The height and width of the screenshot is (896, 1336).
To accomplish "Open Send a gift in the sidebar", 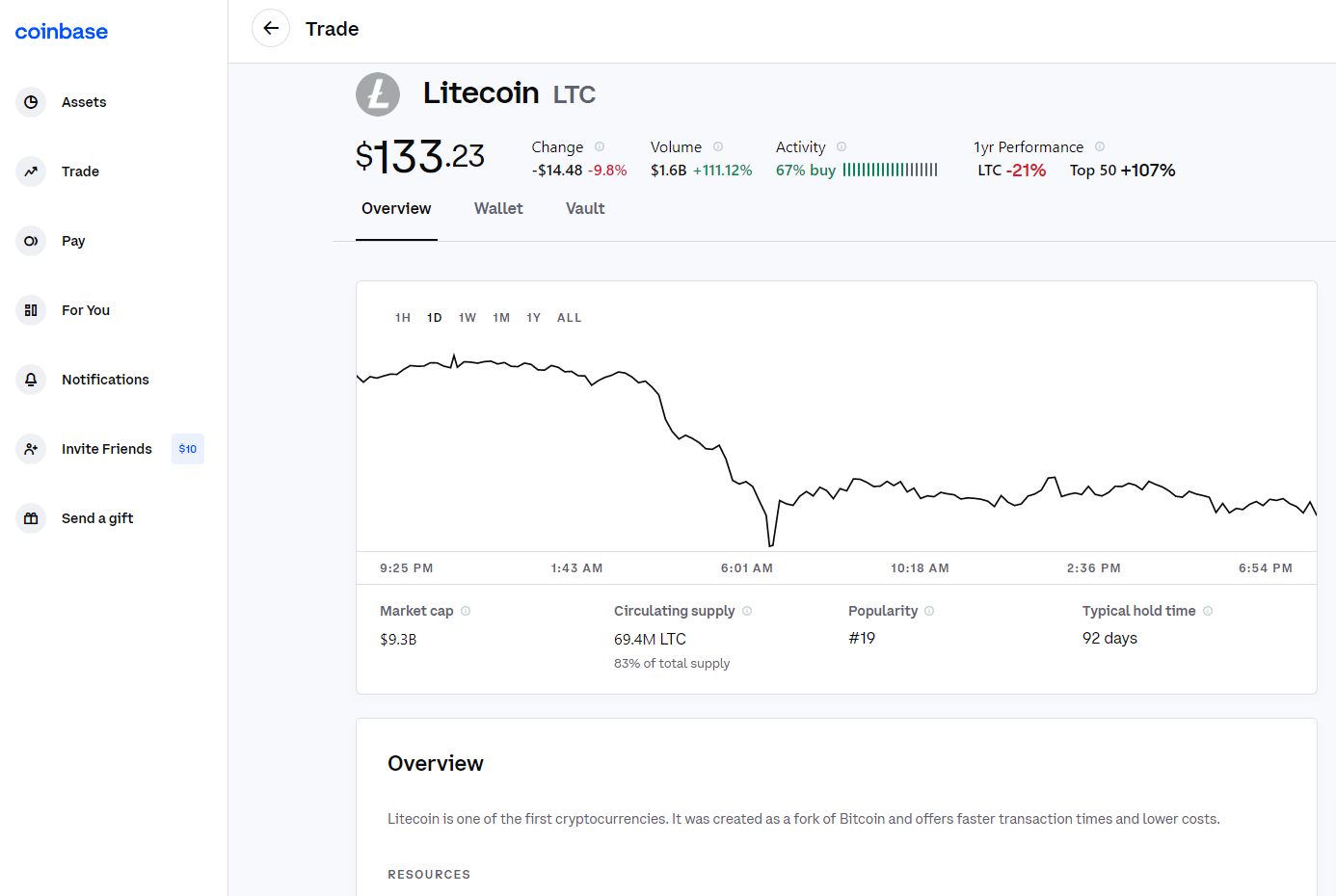I will tap(97, 518).
